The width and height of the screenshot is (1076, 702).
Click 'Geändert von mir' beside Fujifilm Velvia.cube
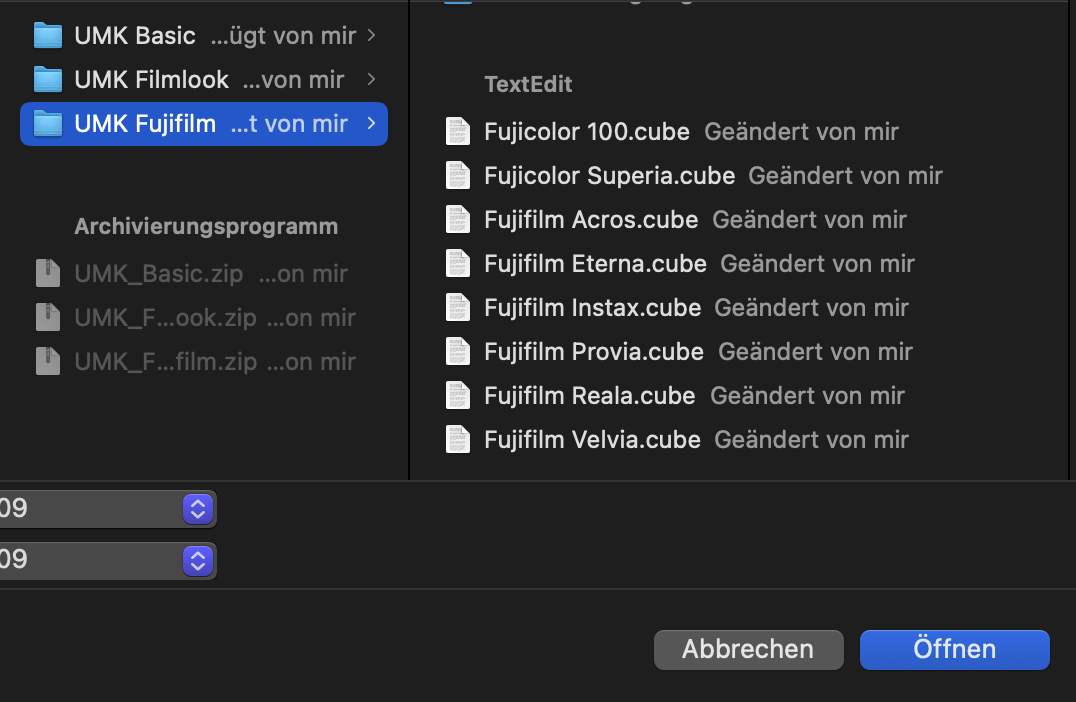811,439
